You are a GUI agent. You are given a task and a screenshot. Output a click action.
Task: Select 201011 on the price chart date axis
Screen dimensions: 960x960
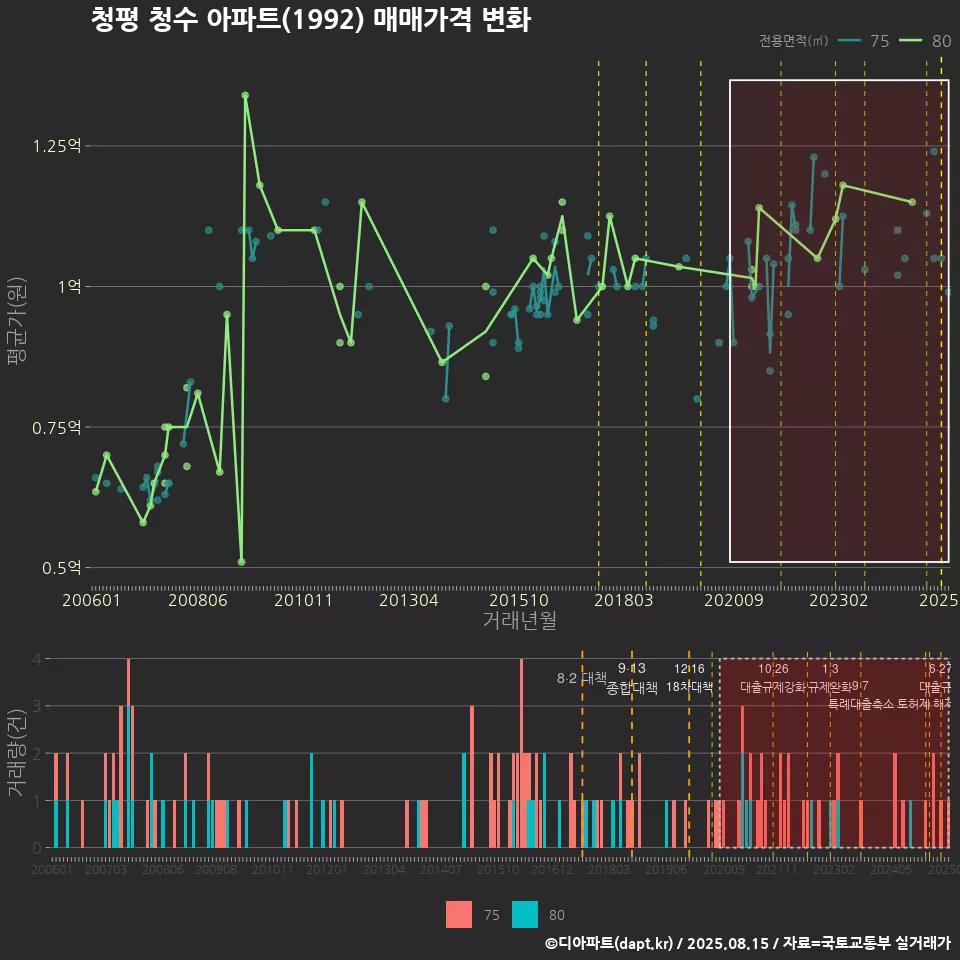(x=303, y=600)
